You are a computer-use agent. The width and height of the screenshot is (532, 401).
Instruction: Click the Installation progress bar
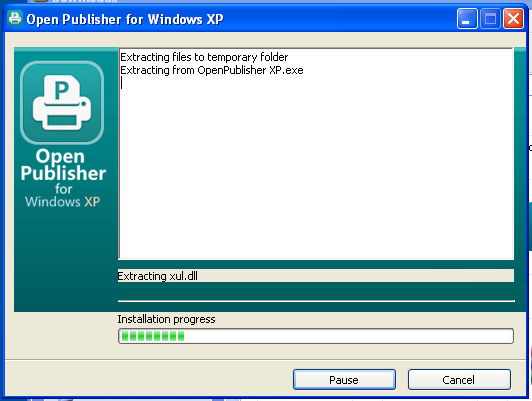(316, 336)
